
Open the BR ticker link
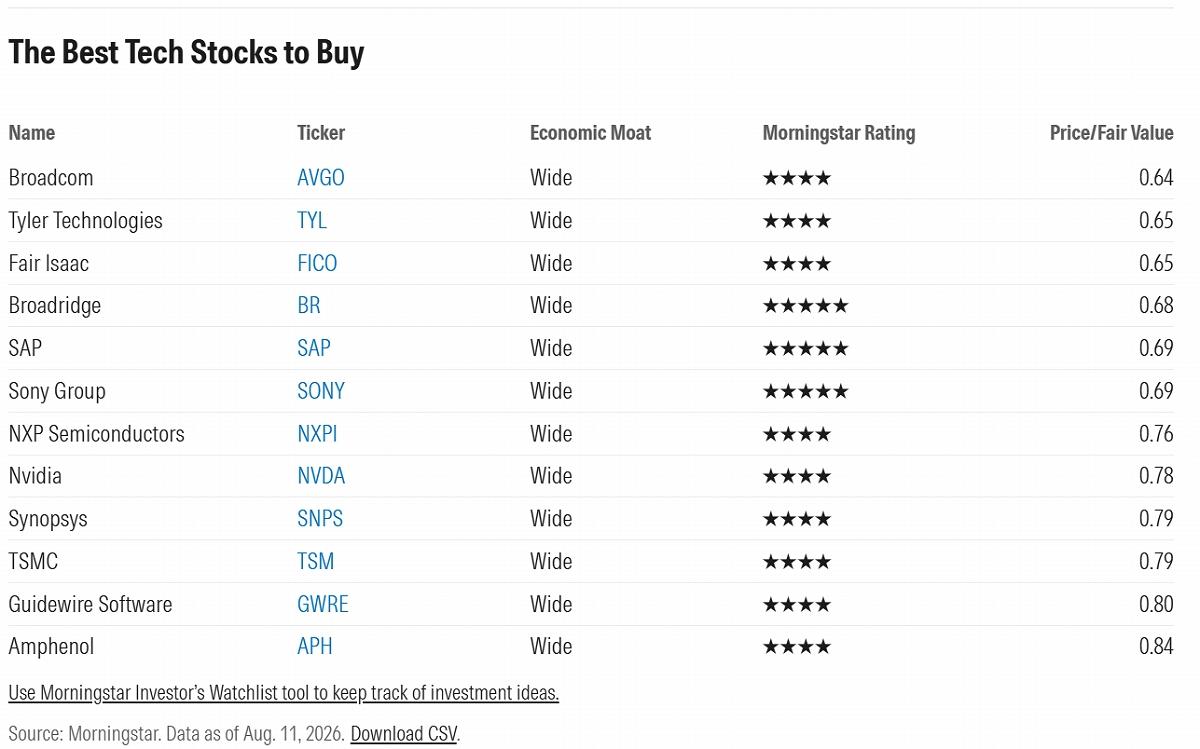pos(309,306)
